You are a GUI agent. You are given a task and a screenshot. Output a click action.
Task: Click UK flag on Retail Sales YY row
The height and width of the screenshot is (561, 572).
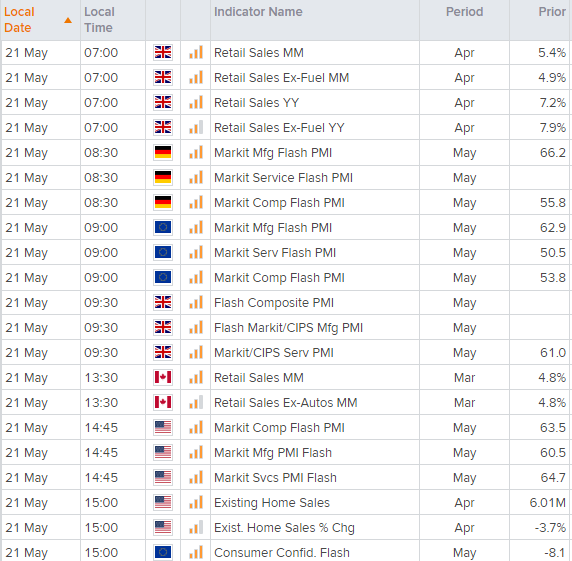(x=163, y=102)
